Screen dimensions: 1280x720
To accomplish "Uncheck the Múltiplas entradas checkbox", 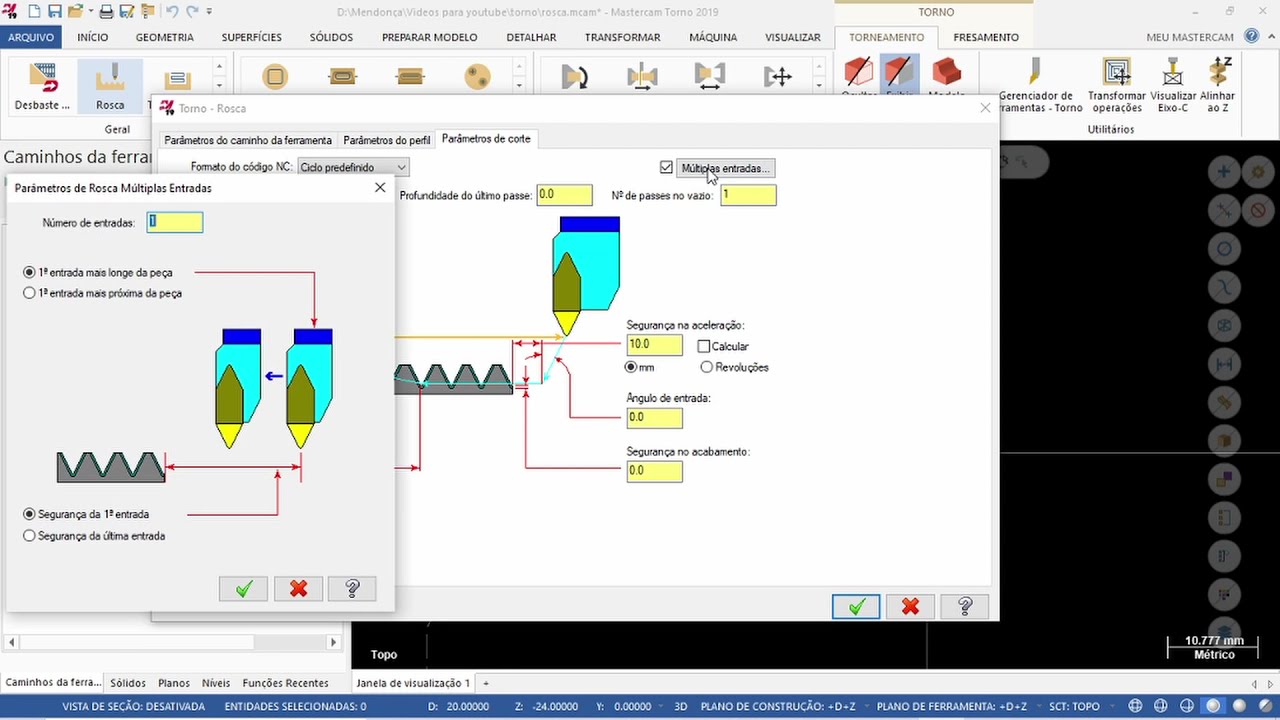I will click(x=666, y=168).
